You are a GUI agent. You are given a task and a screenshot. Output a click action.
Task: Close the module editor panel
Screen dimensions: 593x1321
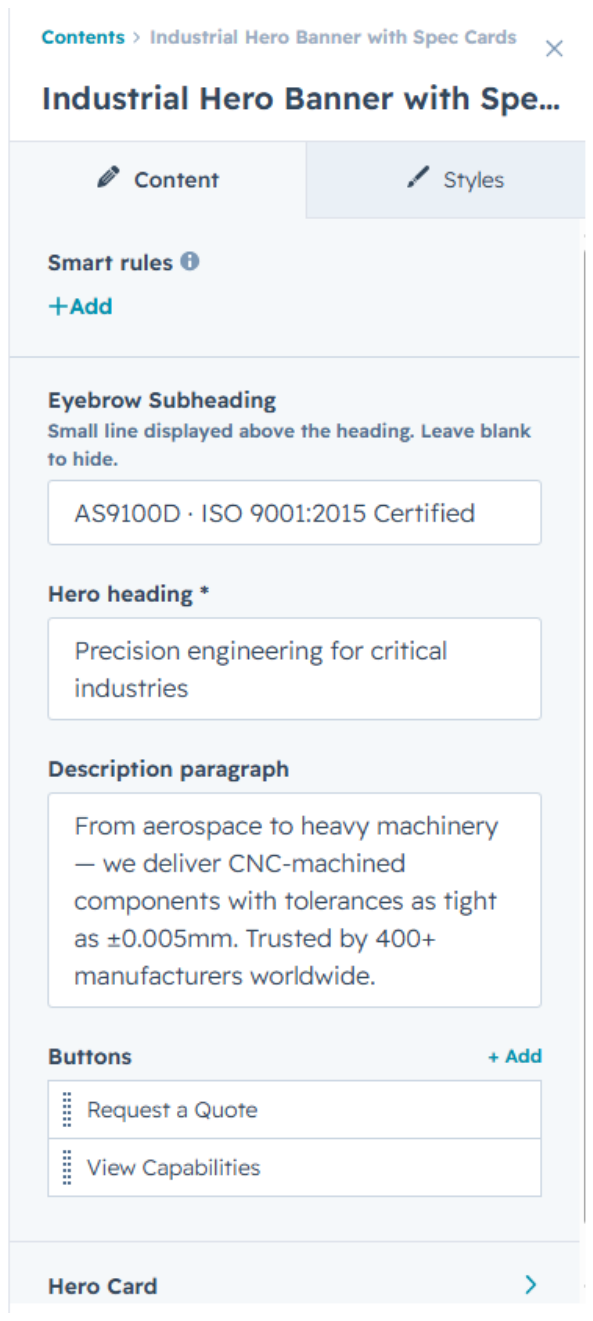[554, 48]
